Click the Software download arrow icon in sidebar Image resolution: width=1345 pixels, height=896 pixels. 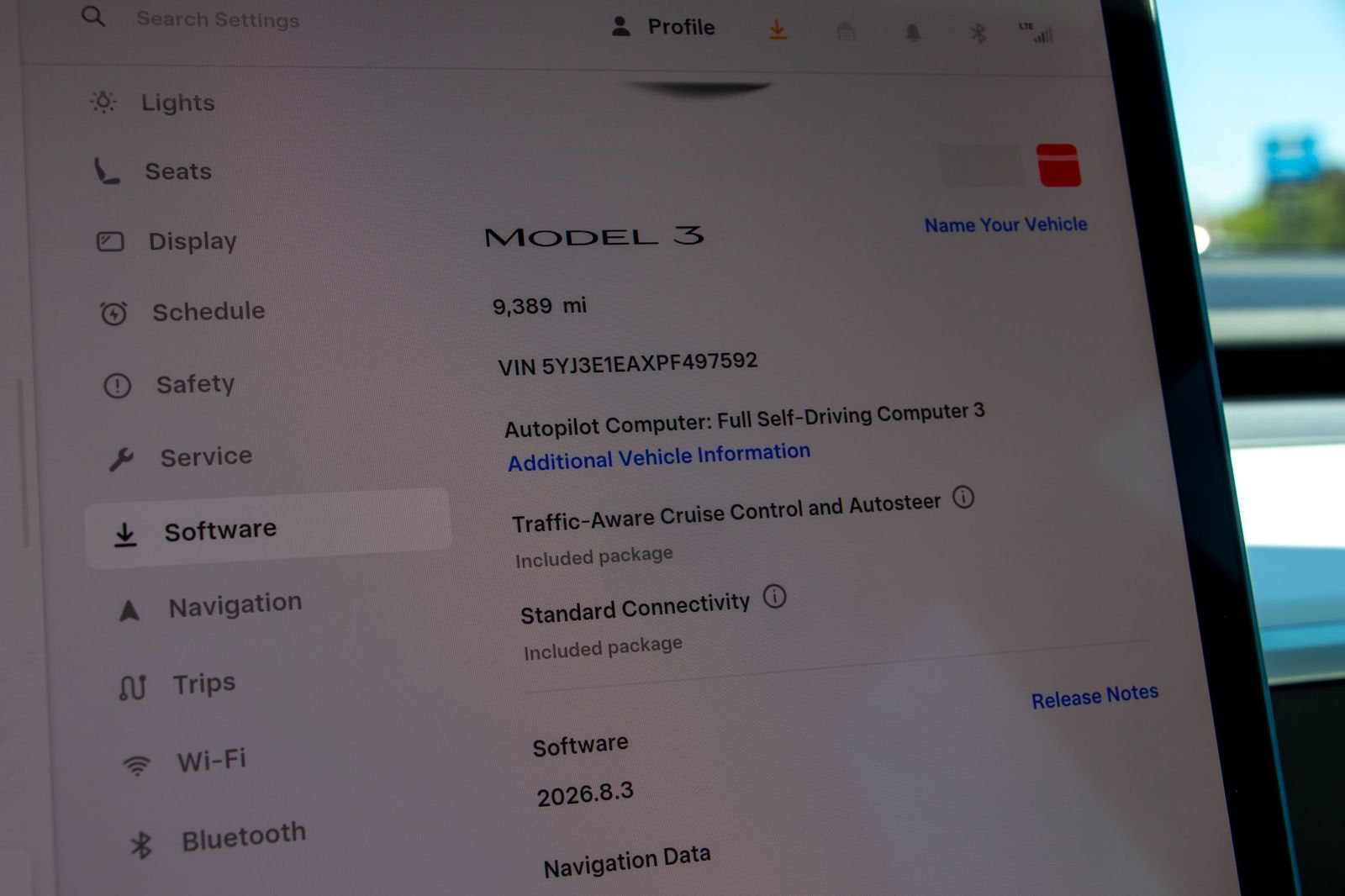tap(125, 535)
